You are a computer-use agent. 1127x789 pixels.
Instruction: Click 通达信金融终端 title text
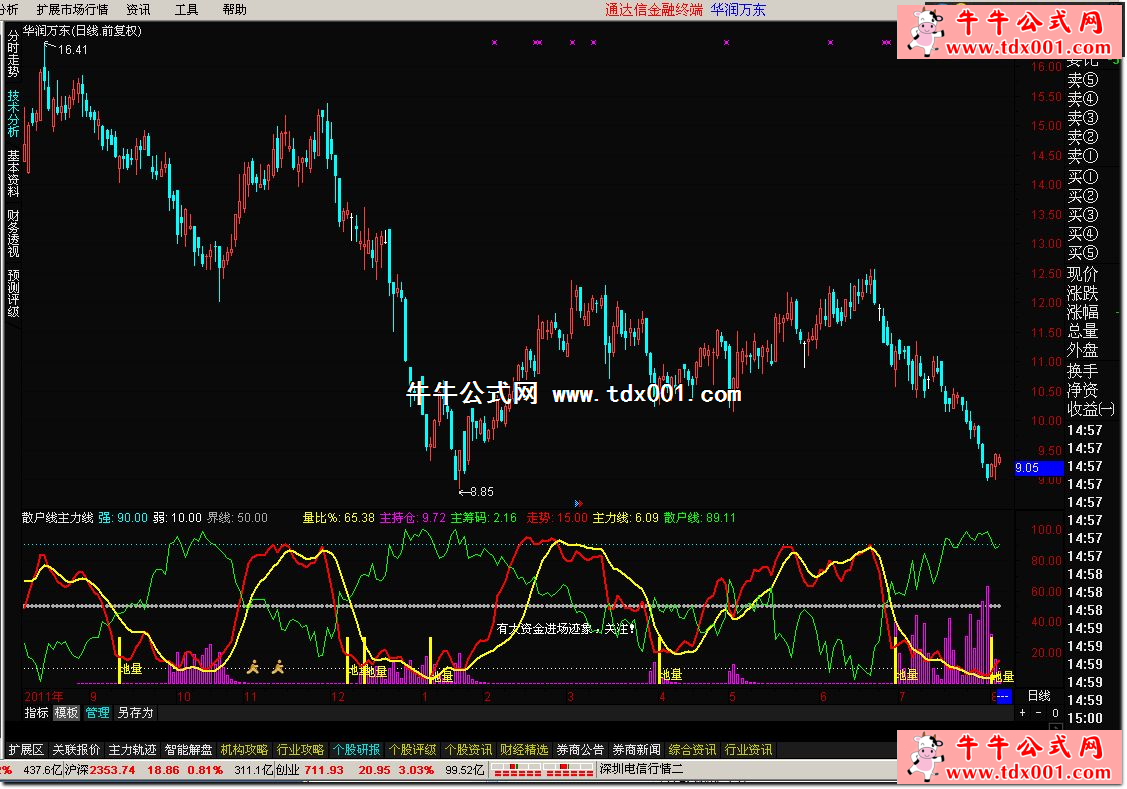coord(654,9)
